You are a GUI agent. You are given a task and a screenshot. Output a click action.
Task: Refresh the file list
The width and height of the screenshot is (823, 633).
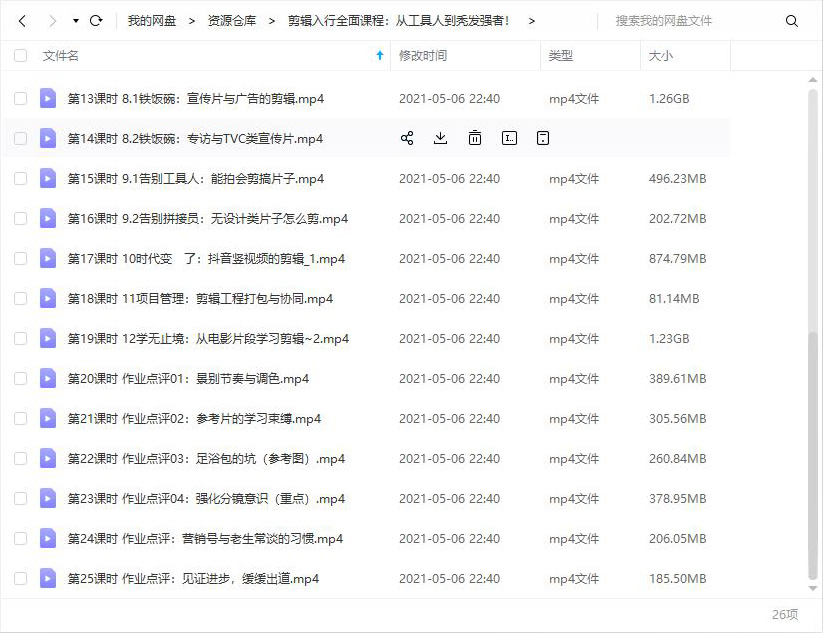pyautogui.click(x=96, y=21)
